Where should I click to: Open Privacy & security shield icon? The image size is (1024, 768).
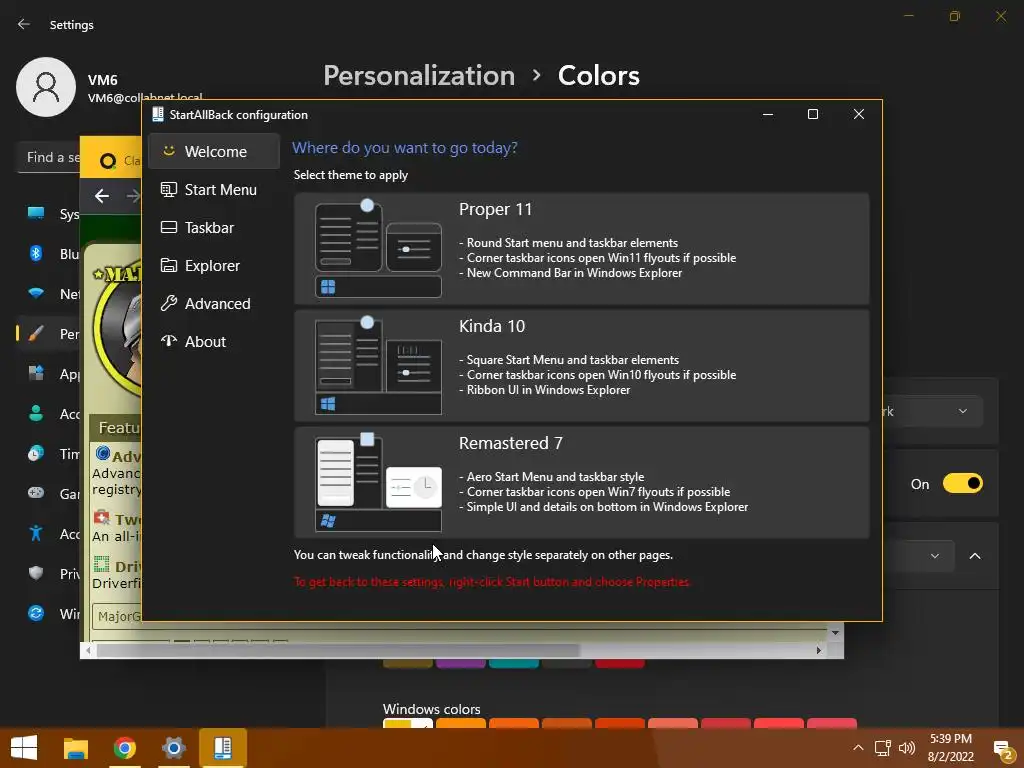point(36,573)
